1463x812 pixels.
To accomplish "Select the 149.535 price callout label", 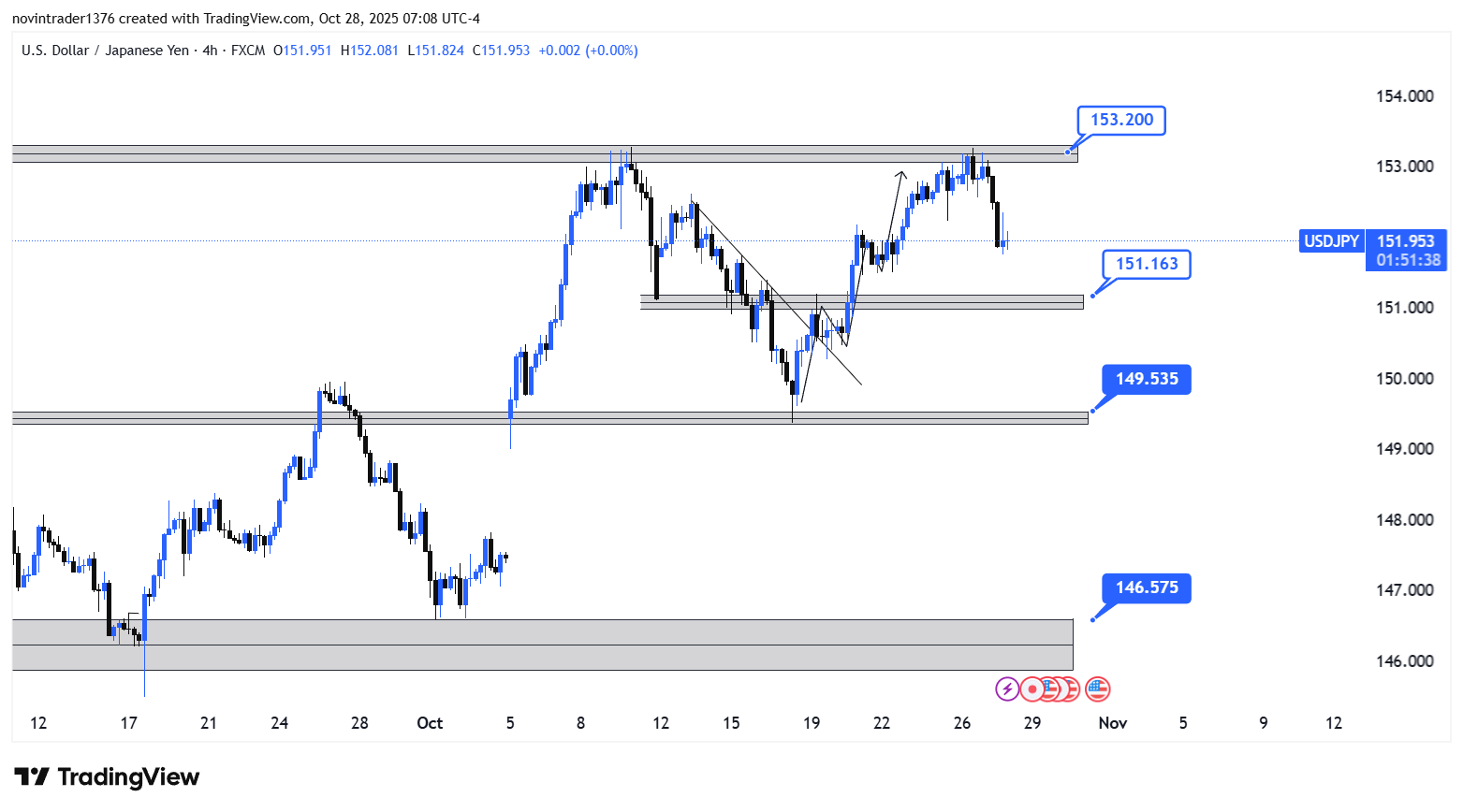I will [1146, 379].
